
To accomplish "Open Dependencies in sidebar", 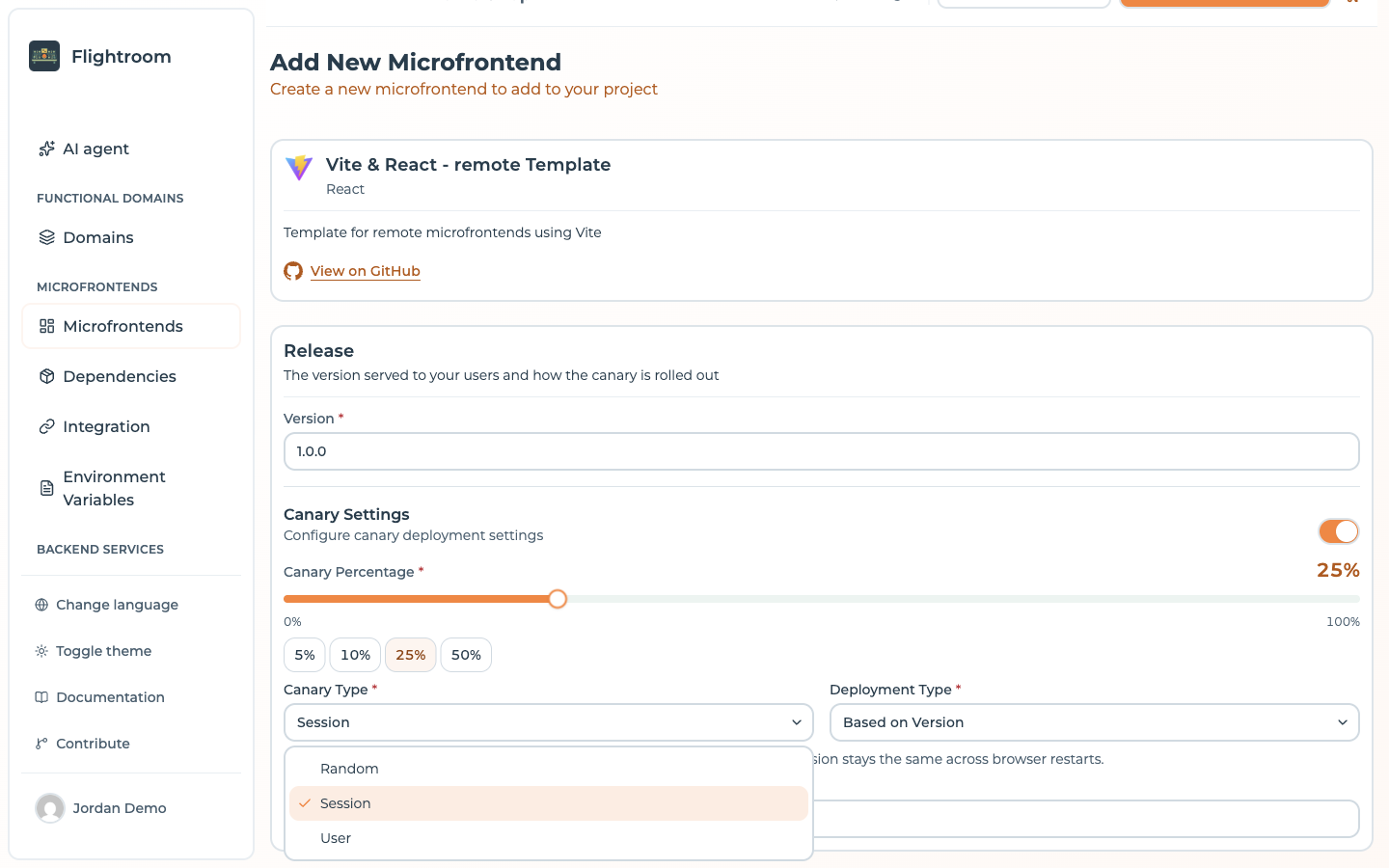I will click(131, 376).
